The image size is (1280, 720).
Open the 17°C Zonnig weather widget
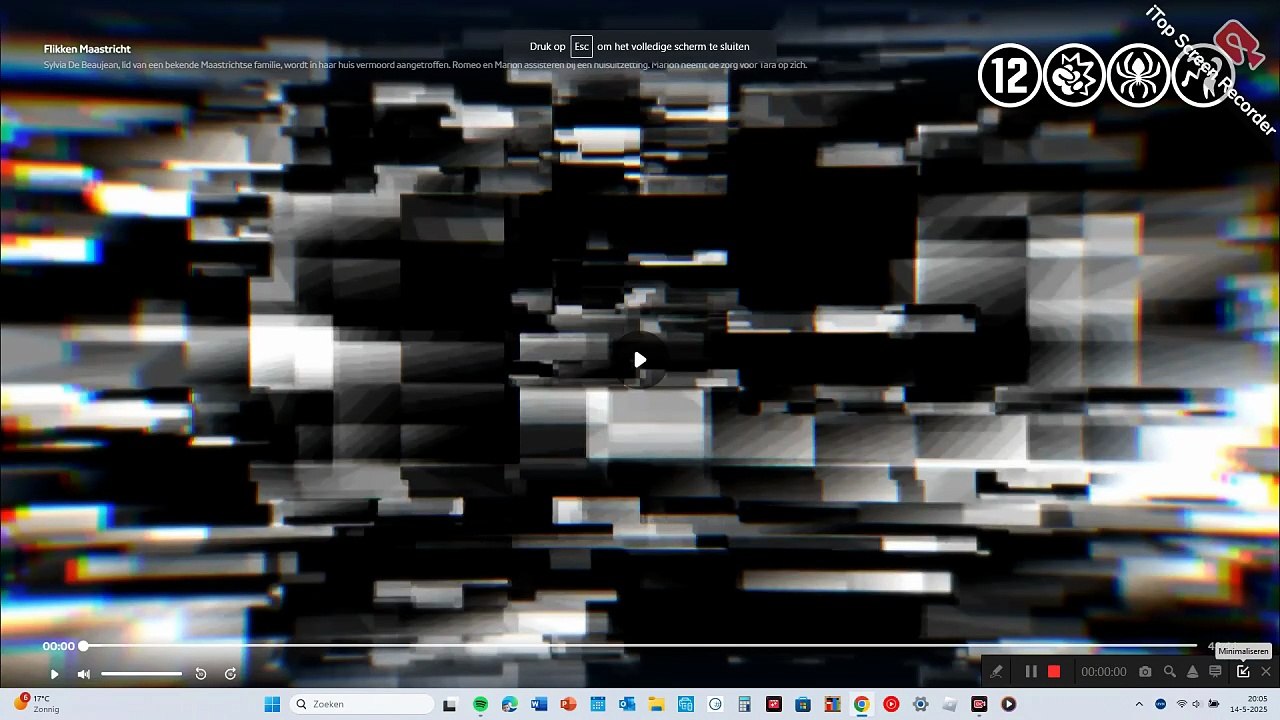click(37, 704)
